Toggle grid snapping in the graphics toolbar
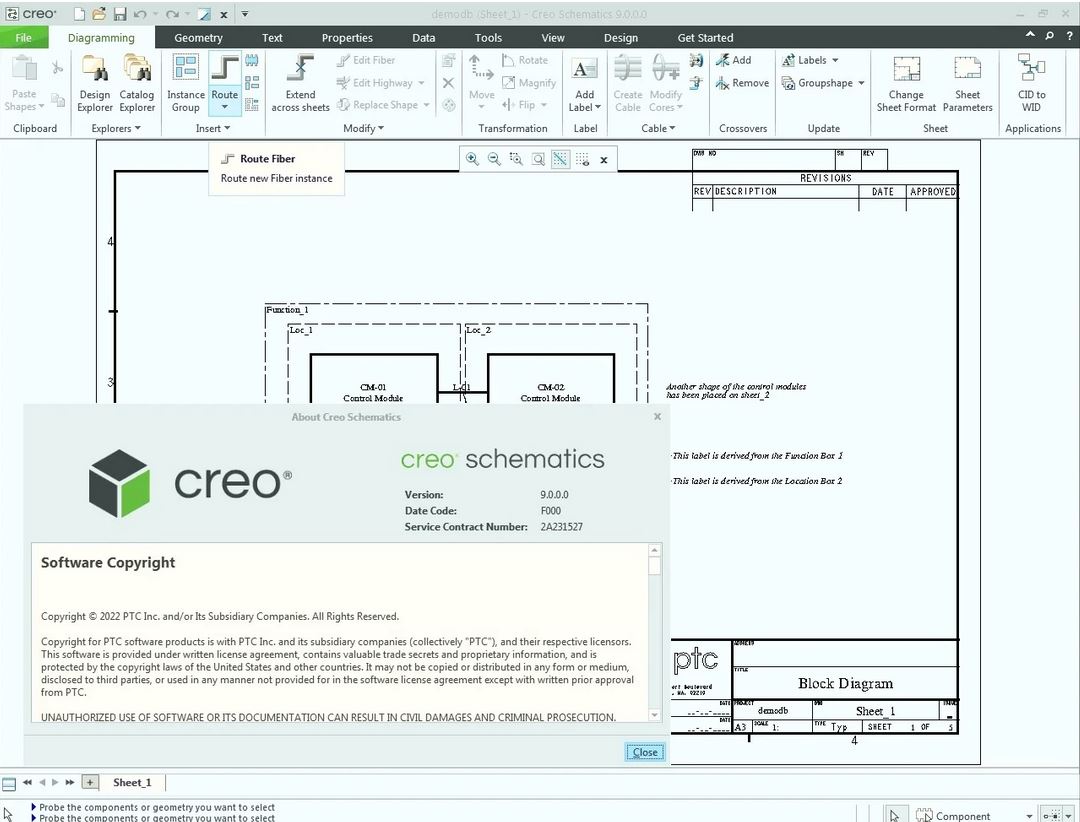 coord(560,159)
